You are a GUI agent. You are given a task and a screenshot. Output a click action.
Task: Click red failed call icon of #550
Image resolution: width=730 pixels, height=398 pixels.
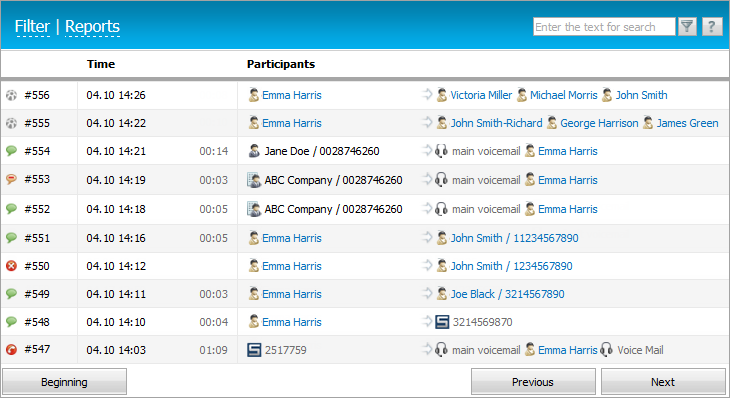(11, 266)
